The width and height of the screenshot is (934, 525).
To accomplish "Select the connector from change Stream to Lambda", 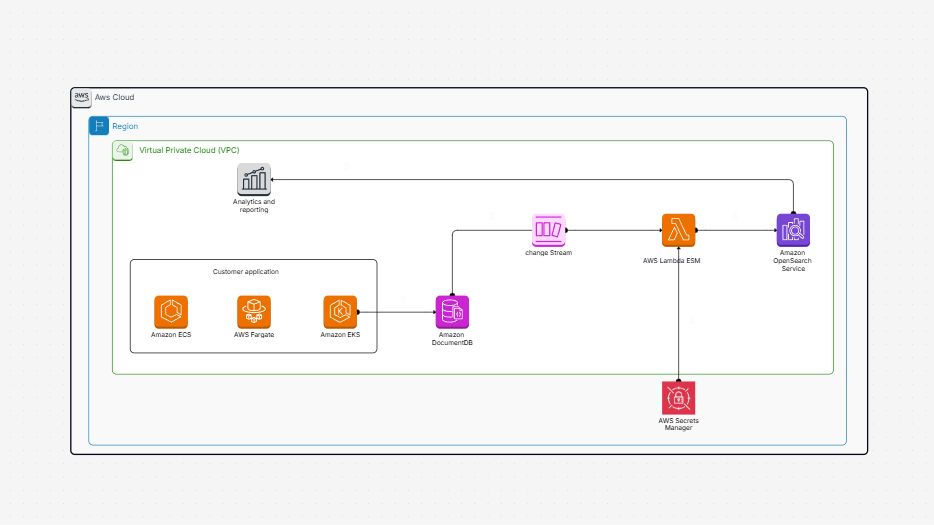I will coord(614,230).
